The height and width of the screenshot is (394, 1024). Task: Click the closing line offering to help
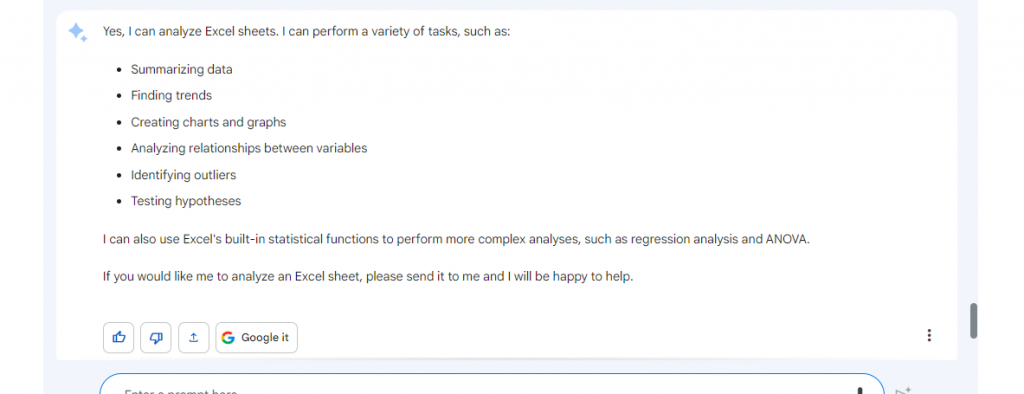coord(368,276)
